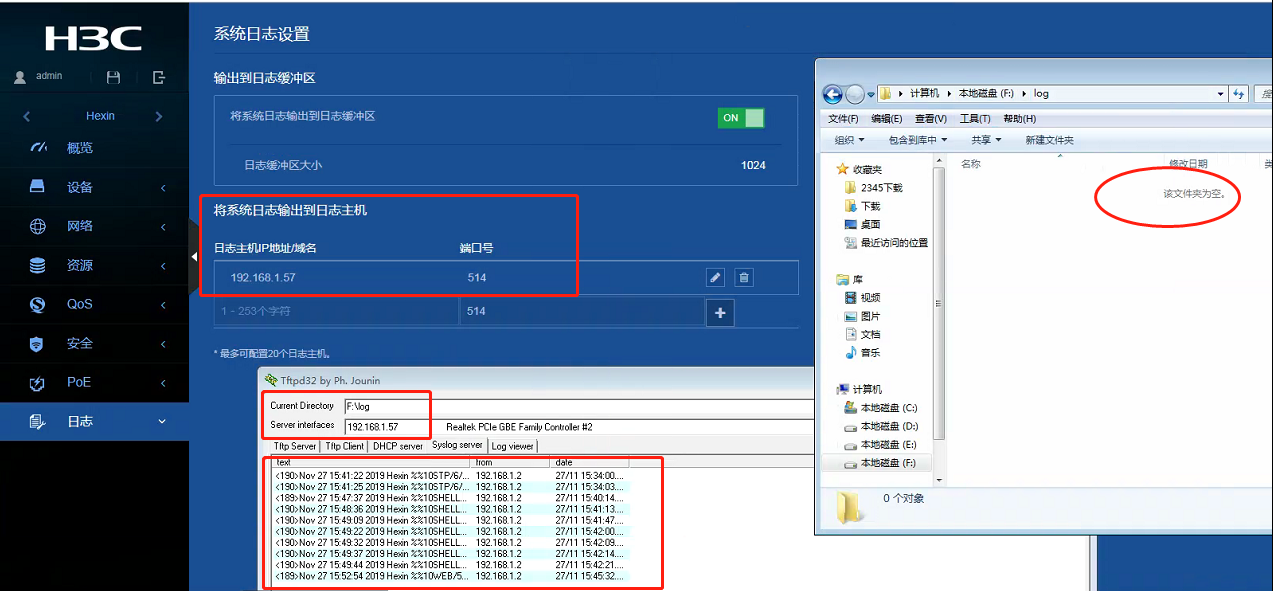Open 文件(F) menu in Explorer
Screen dimensions: 1273x591
click(843, 119)
